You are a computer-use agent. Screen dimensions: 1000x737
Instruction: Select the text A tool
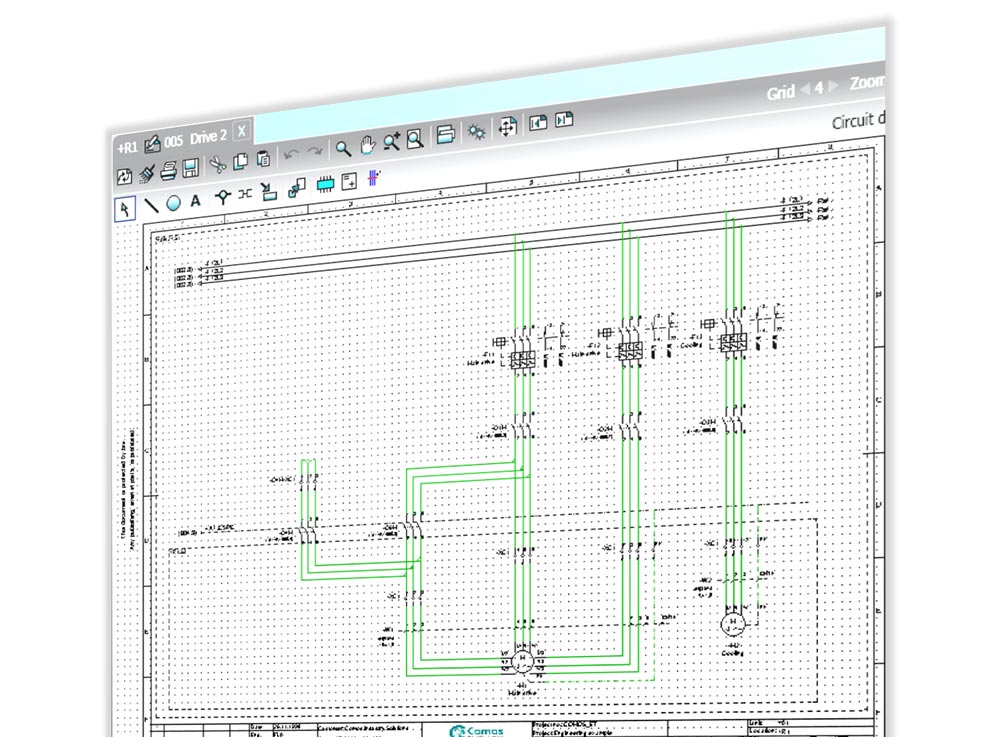(x=196, y=200)
